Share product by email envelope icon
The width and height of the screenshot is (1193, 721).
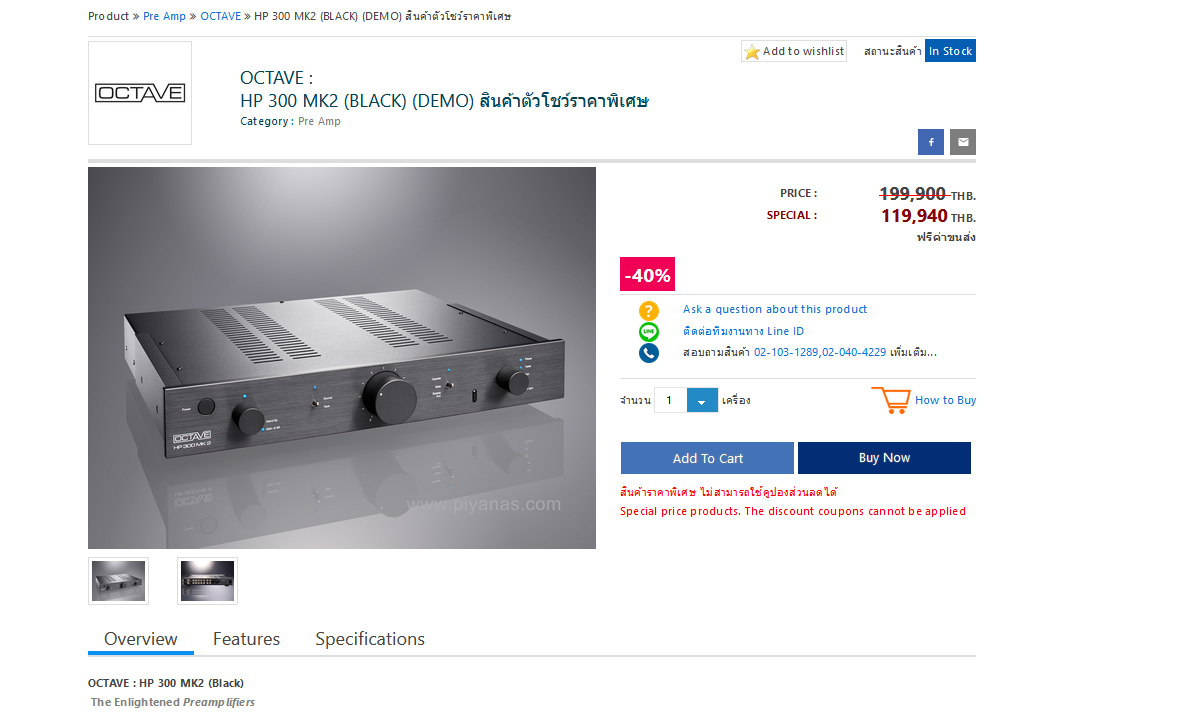[962, 142]
